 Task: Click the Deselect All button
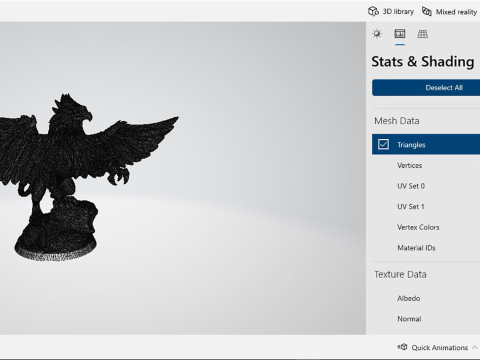click(426, 88)
